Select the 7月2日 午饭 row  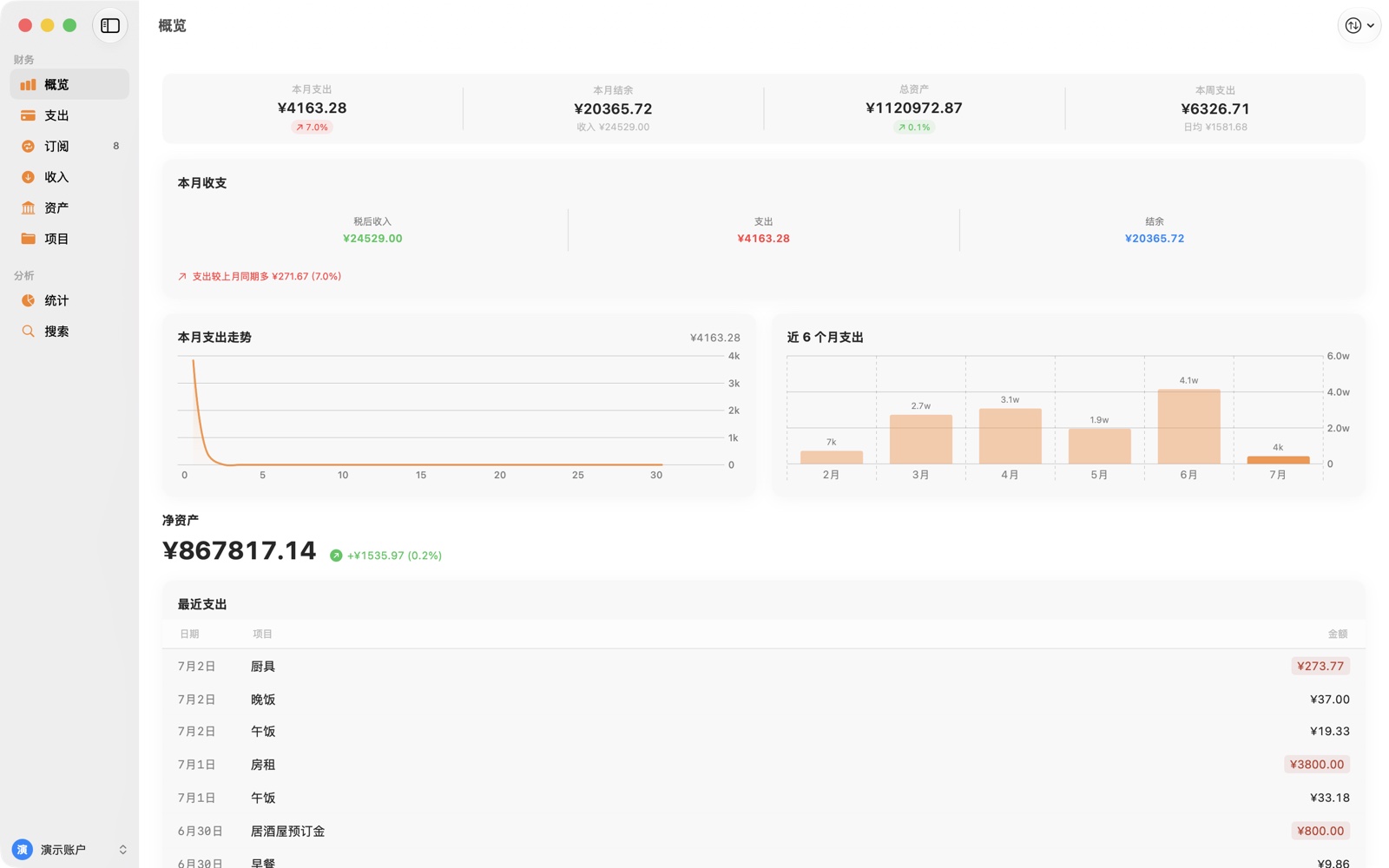(763, 732)
